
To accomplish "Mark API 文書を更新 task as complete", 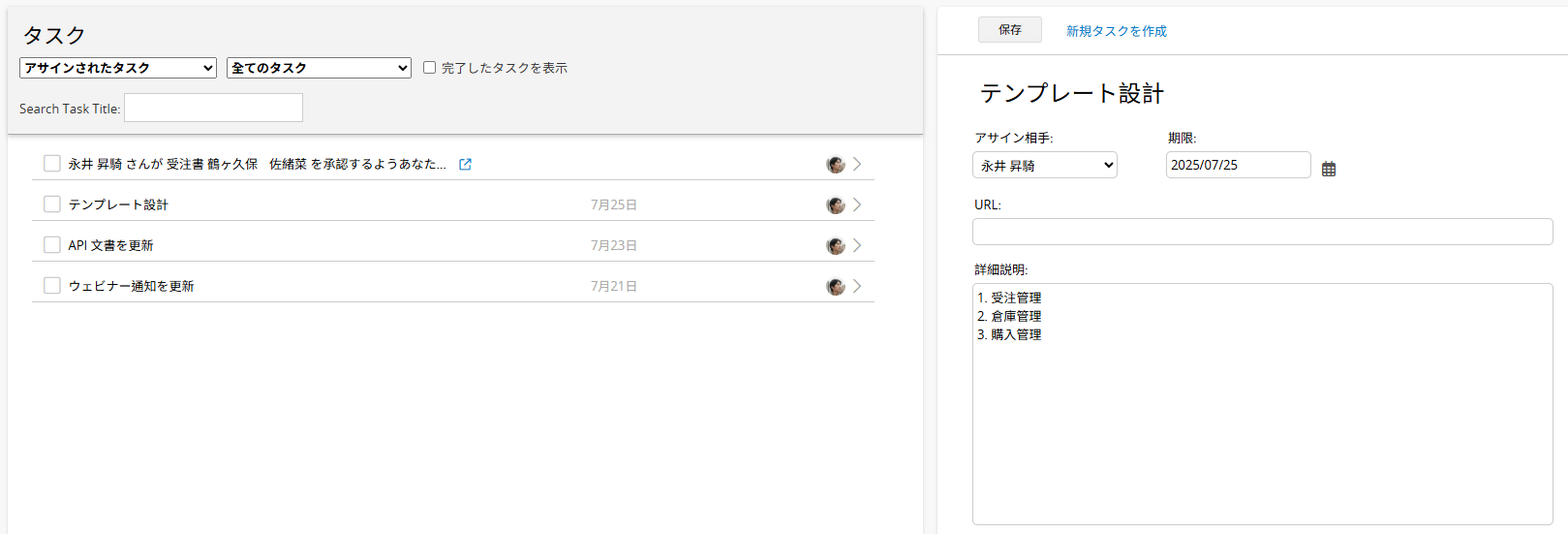I will tap(52, 245).
